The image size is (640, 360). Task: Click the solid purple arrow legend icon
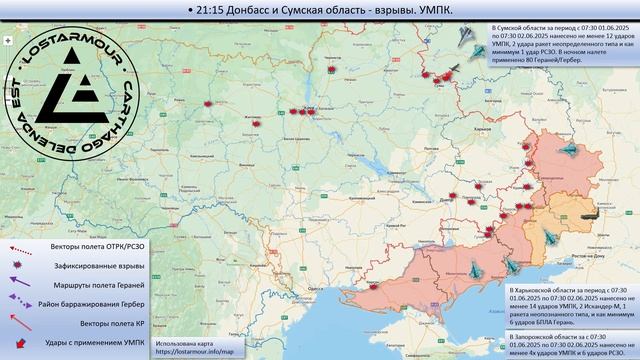click(x=20, y=281)
